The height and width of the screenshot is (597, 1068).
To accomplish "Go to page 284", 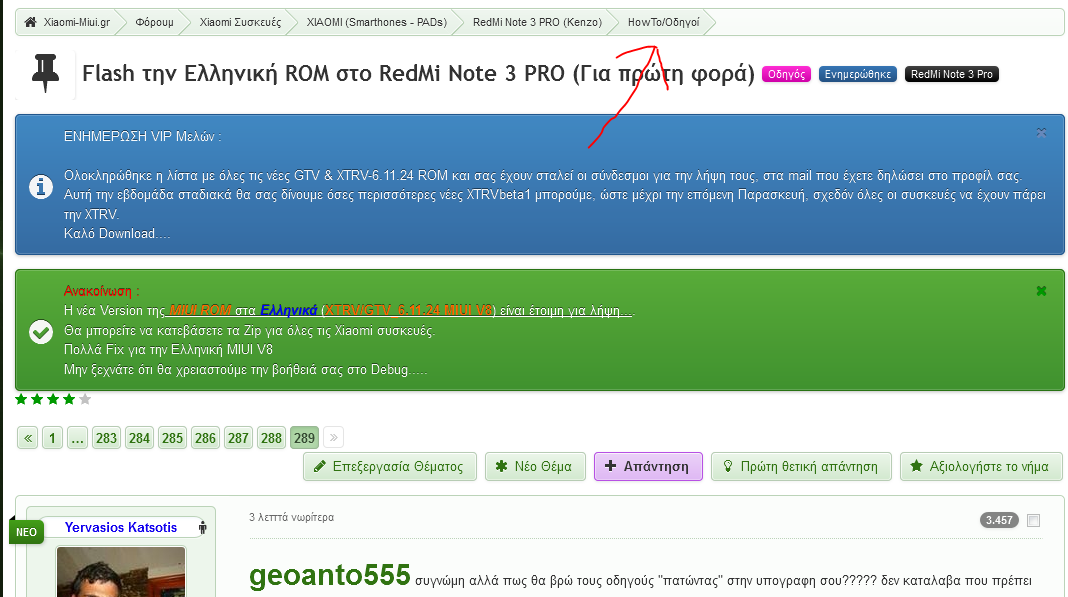I will (139, 438).
